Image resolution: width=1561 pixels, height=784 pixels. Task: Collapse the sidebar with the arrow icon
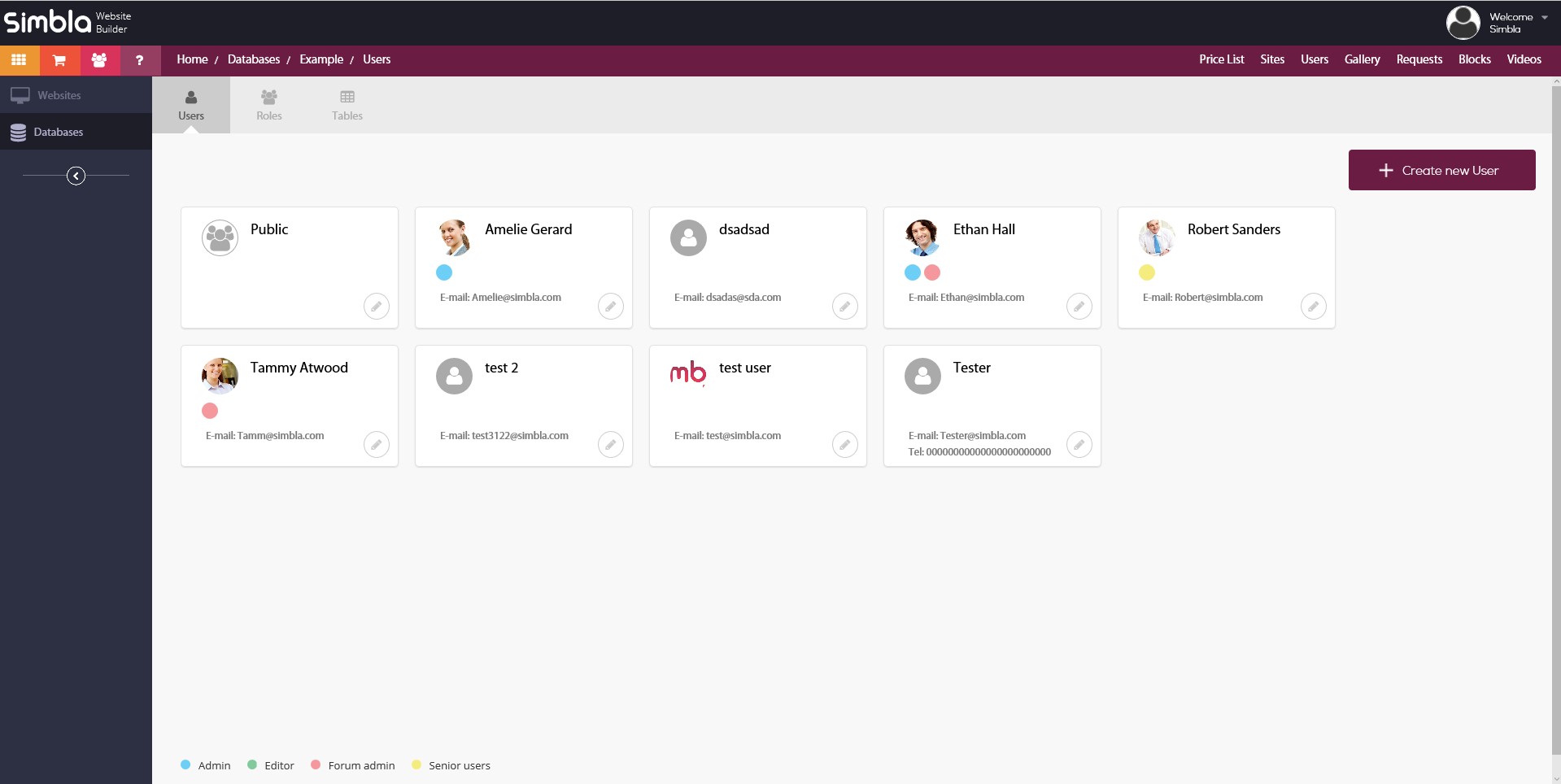(76, 176)
